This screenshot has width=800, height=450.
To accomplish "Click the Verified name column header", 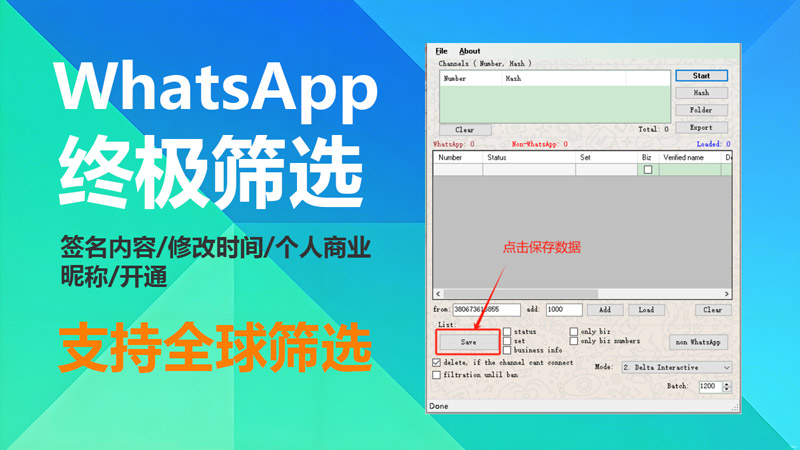I will pyautogui.click(x=690, y=158).
